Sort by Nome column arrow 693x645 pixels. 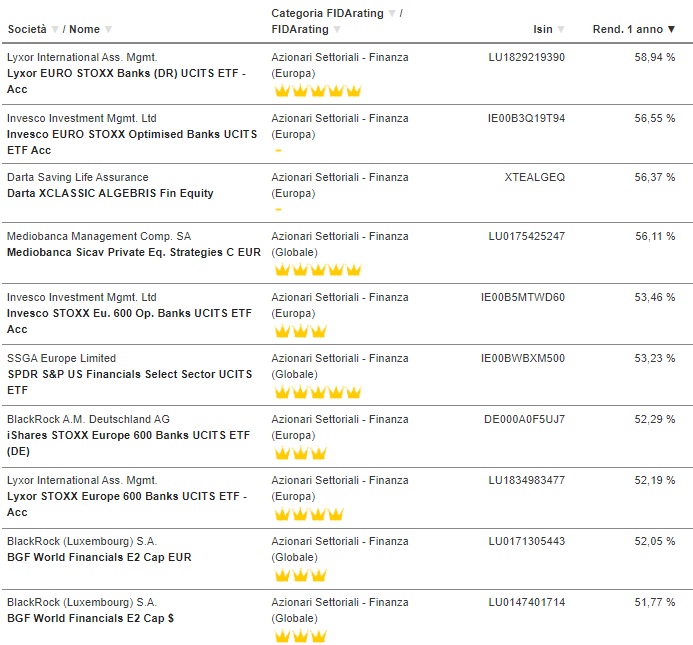click(108, 30)
